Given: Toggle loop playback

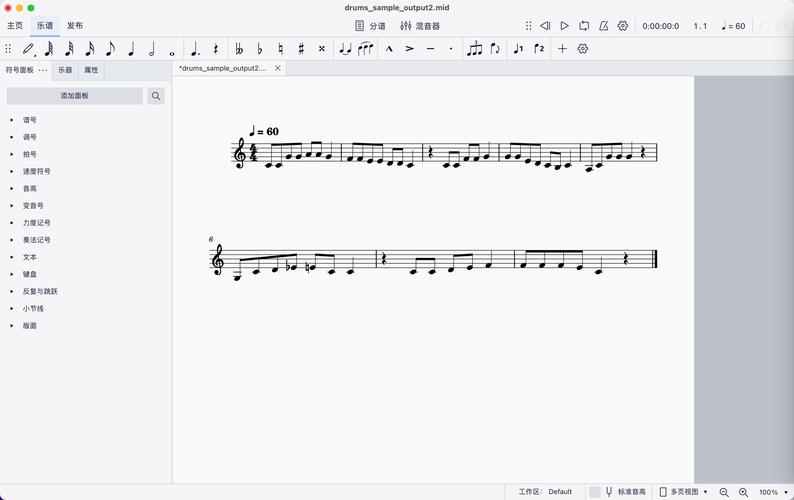Looking at the screenshot, I should coord(584,26).
